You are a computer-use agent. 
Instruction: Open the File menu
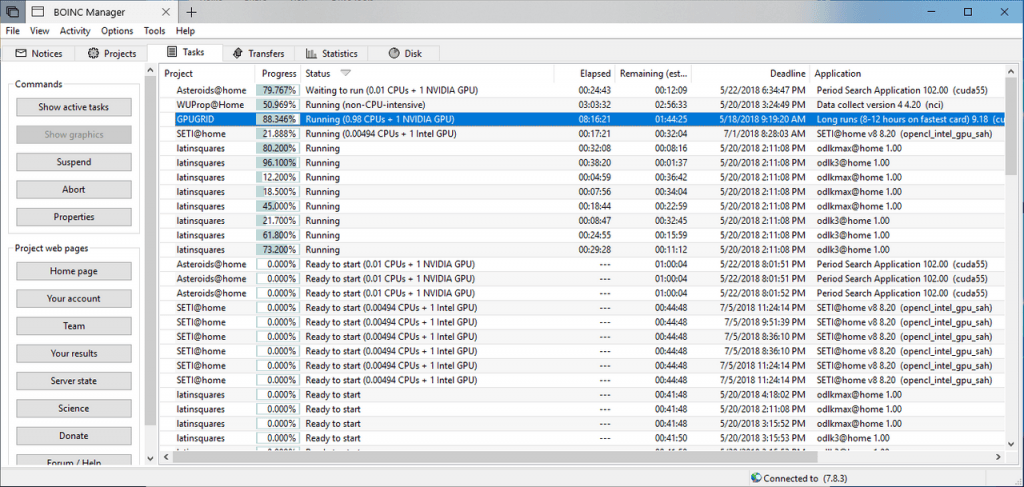(12, 31)
